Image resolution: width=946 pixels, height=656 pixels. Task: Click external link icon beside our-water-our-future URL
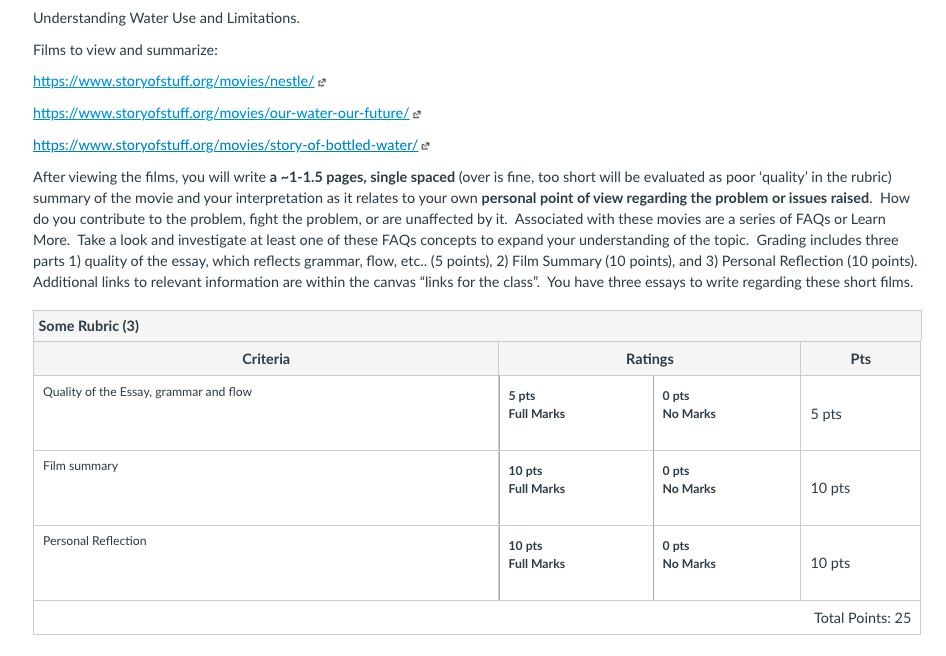click(416, 114)
